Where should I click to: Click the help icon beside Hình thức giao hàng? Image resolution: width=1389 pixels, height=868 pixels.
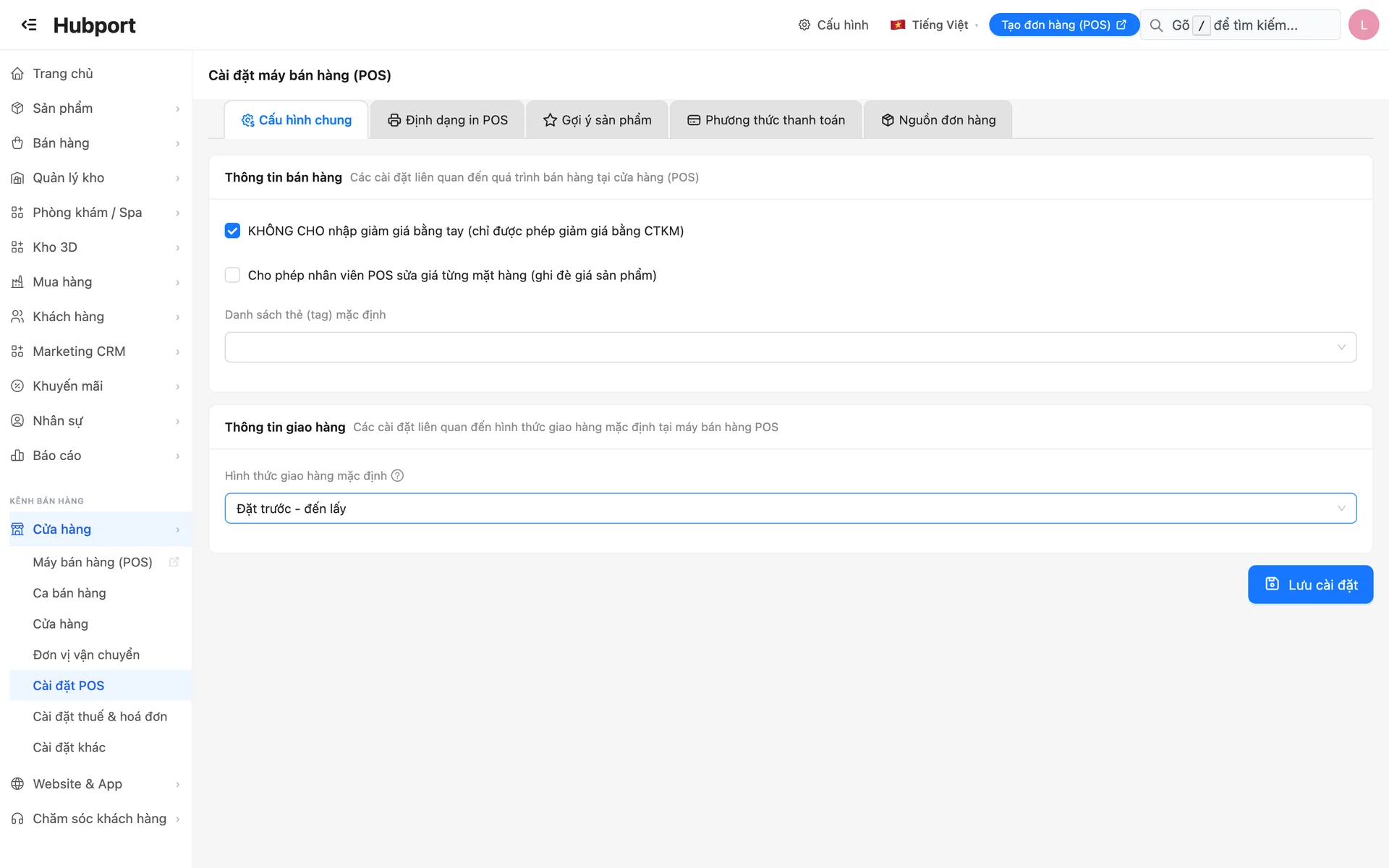[397, 475]
